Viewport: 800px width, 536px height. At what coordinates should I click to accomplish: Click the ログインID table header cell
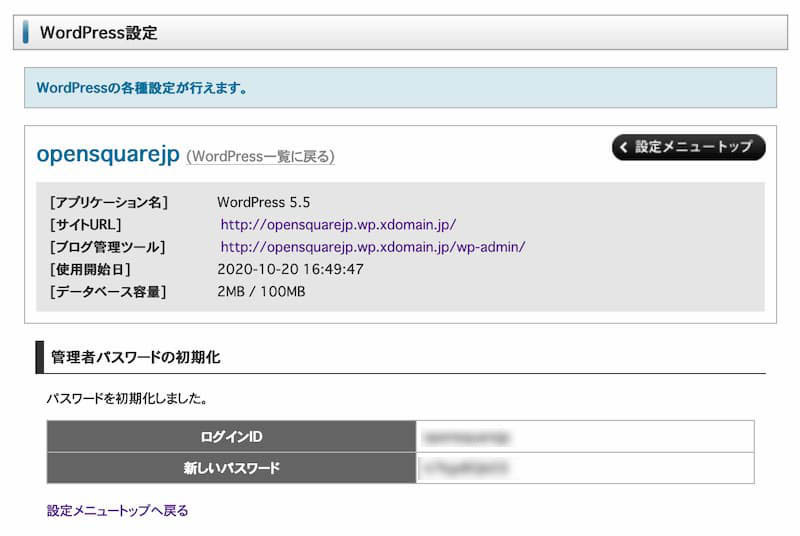click(x=231, y=437)
